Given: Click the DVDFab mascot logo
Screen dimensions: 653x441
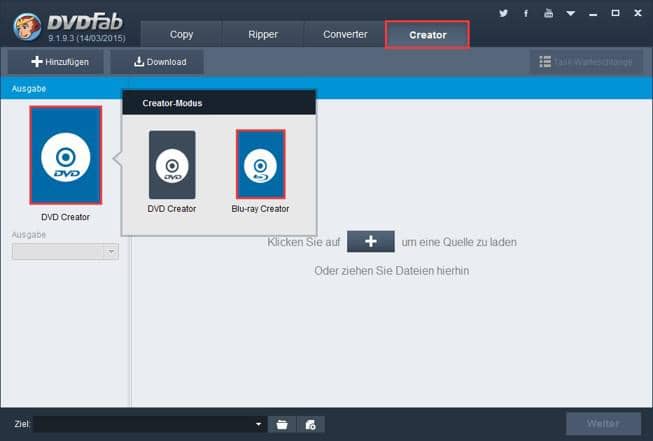Looking at the screenshot, I should click(x=27, y=27).
